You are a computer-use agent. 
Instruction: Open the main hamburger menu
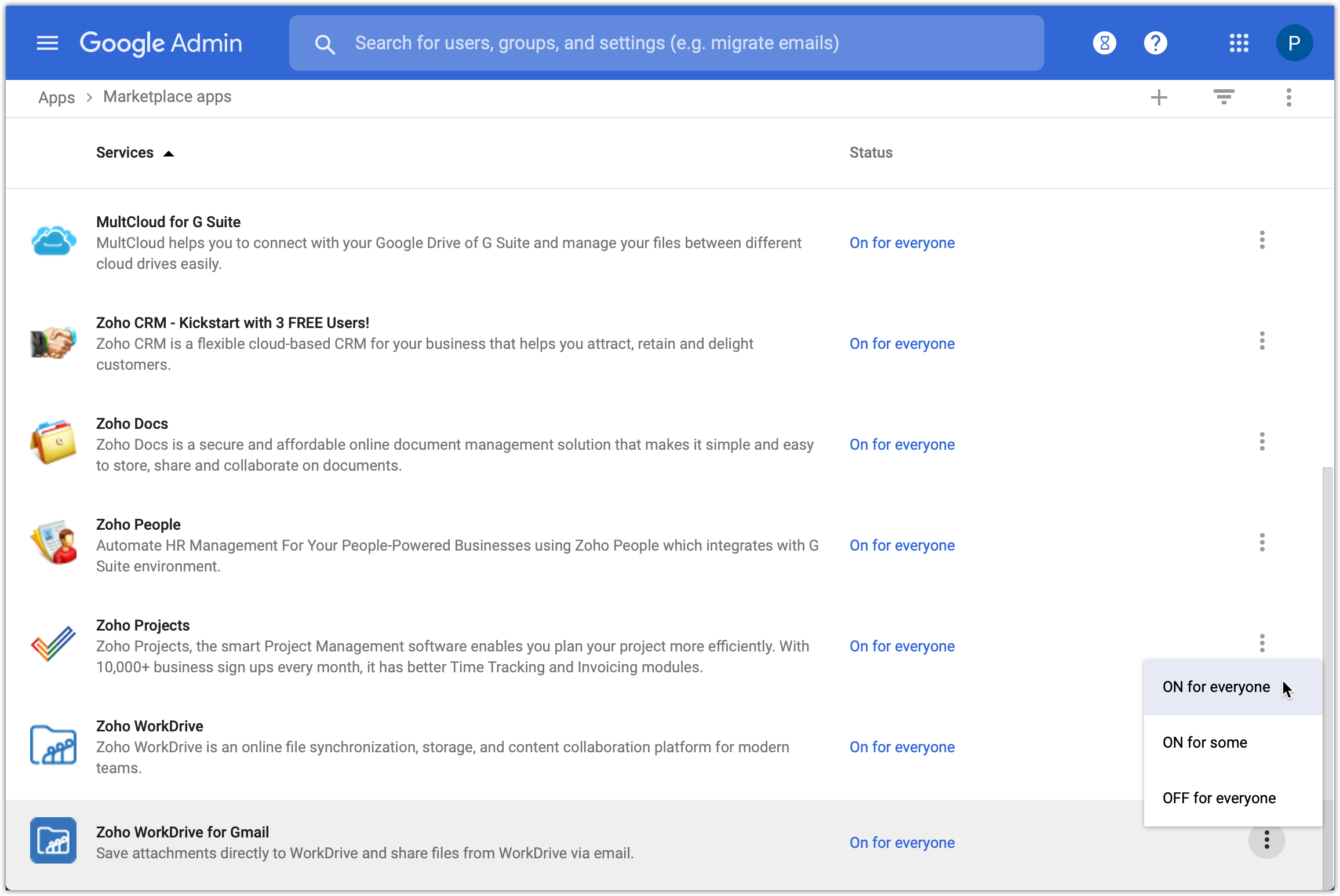pos(47,43)
